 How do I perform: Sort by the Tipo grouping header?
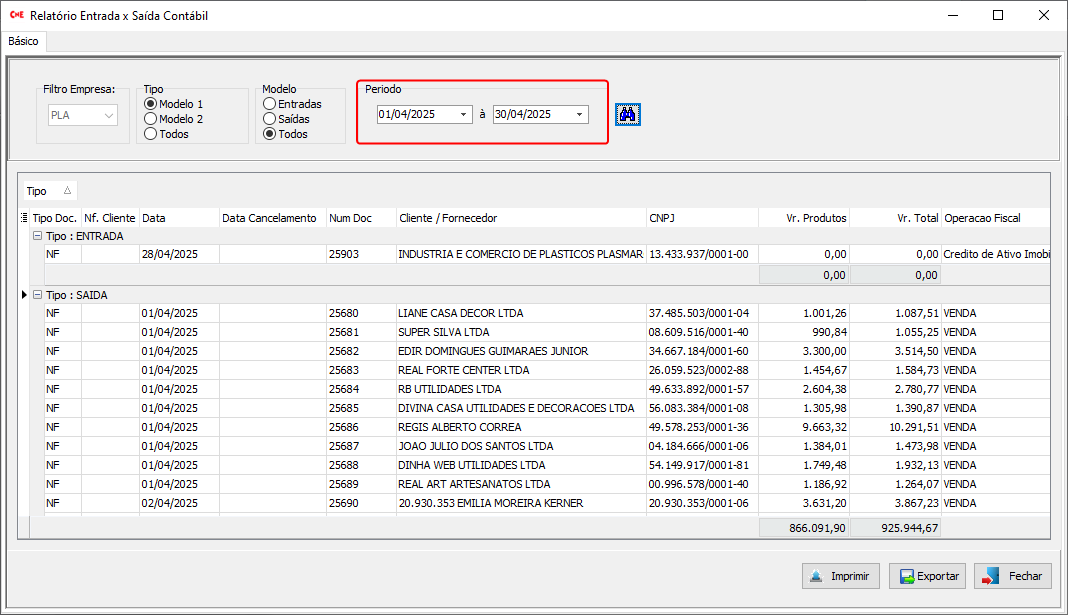pyautogui.click(x=48, y=191)
